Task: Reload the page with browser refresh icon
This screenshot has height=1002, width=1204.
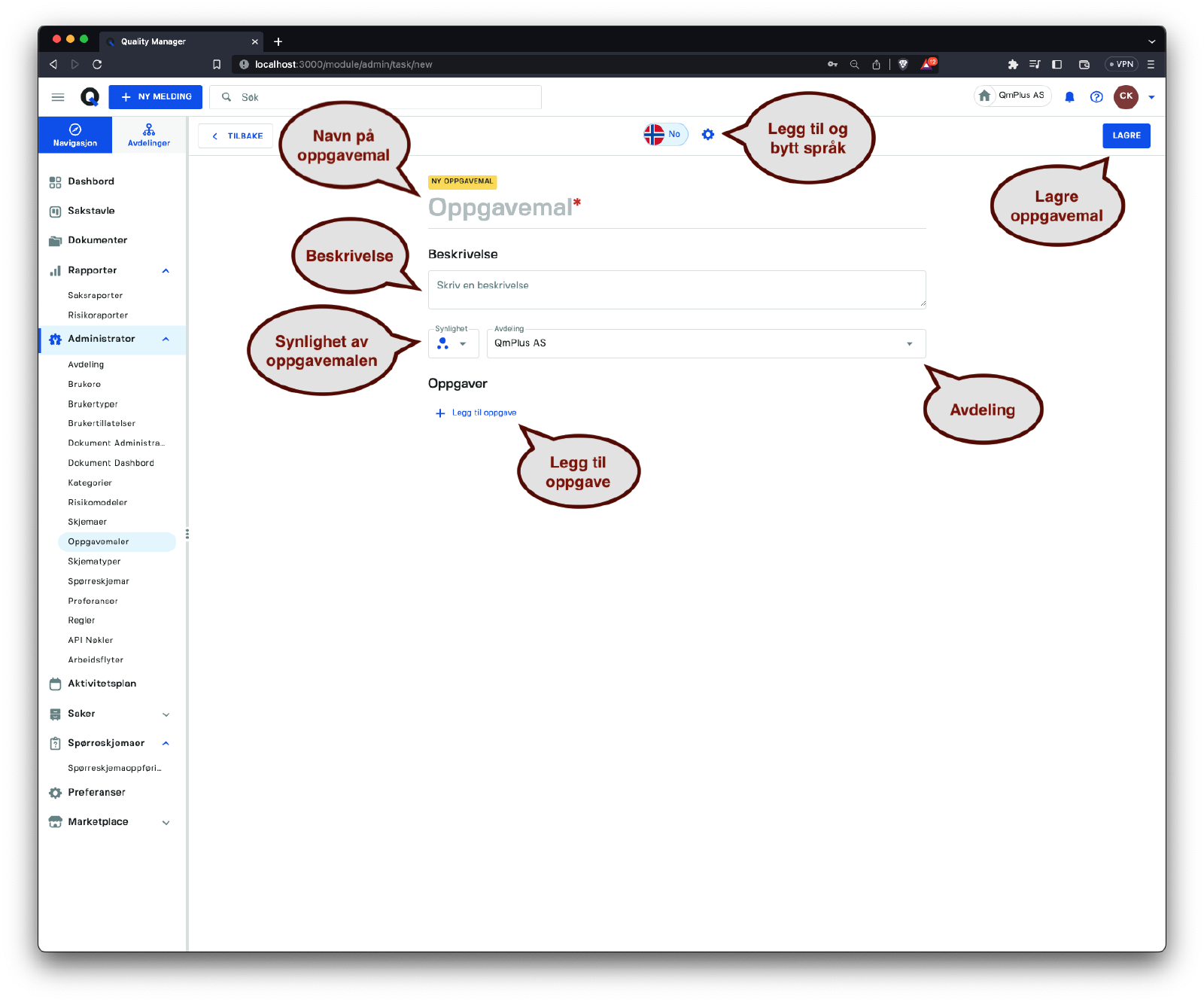Action: [97, 65]
